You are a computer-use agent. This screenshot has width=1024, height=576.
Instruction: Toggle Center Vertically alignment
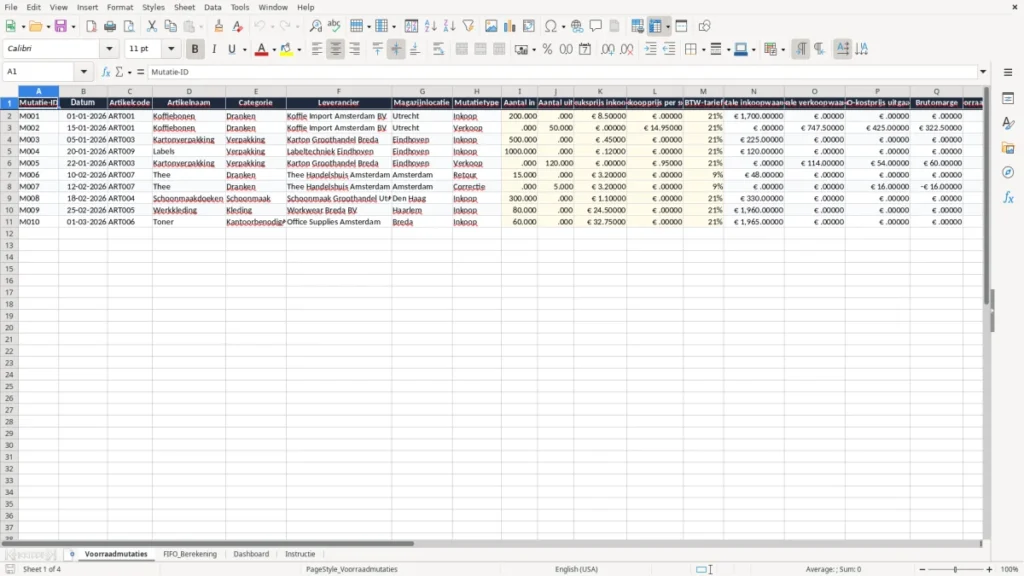click(x=396, y=49)
